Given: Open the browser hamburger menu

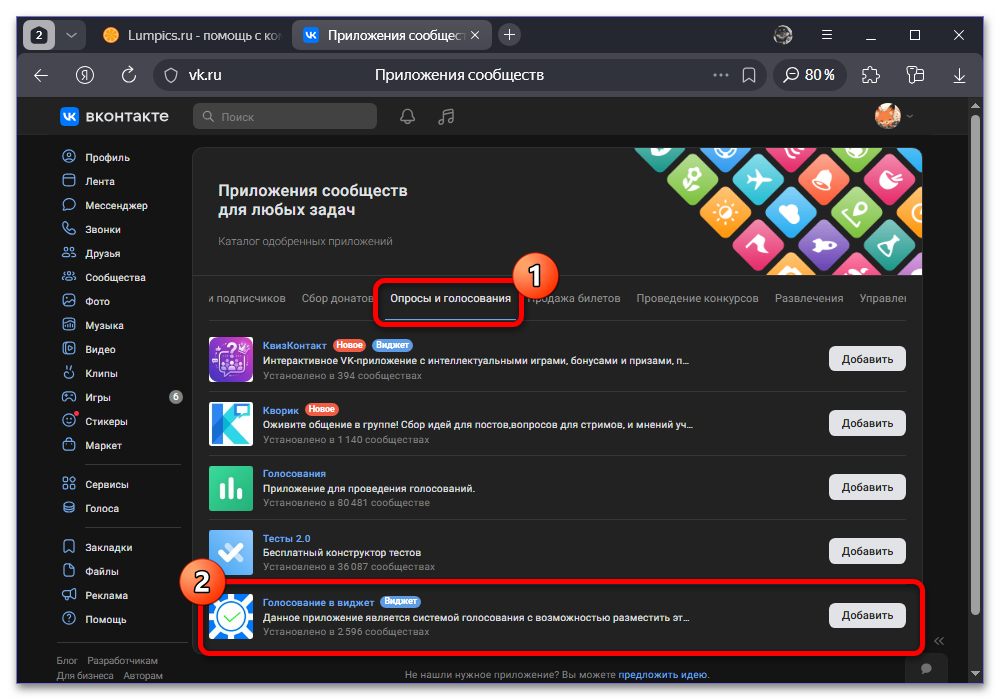Looking at the screenshot, I should click(827, 35).
